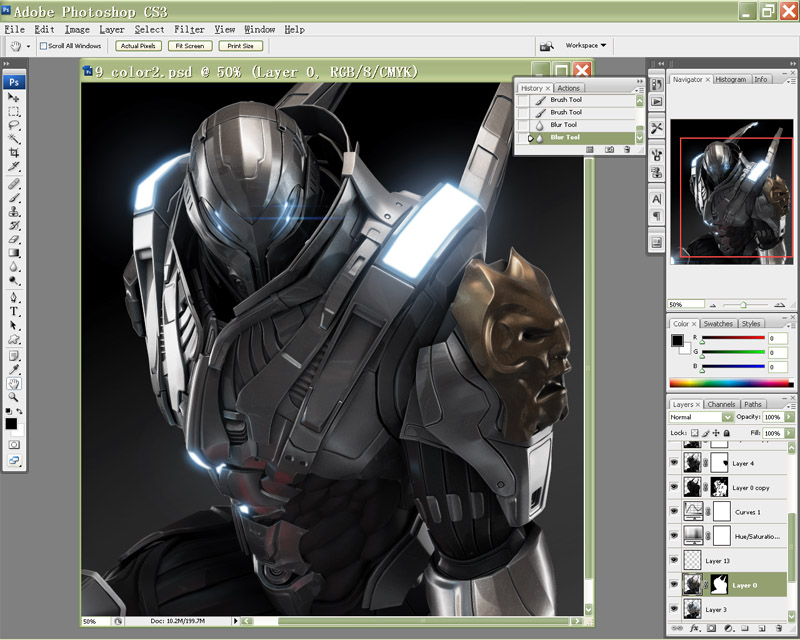Enable Scroll All Windows checkbox
The width and height of the screenshot is (800, 640).
43,46
